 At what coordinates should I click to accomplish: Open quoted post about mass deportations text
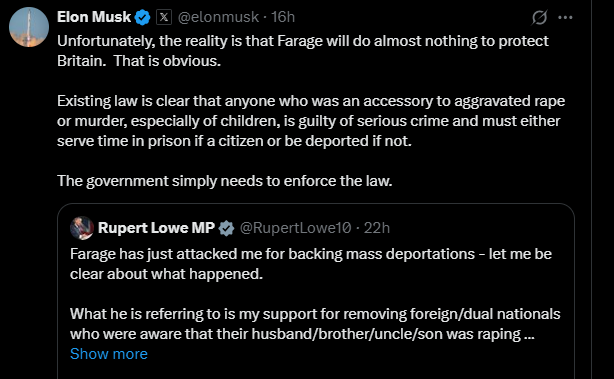311,264
